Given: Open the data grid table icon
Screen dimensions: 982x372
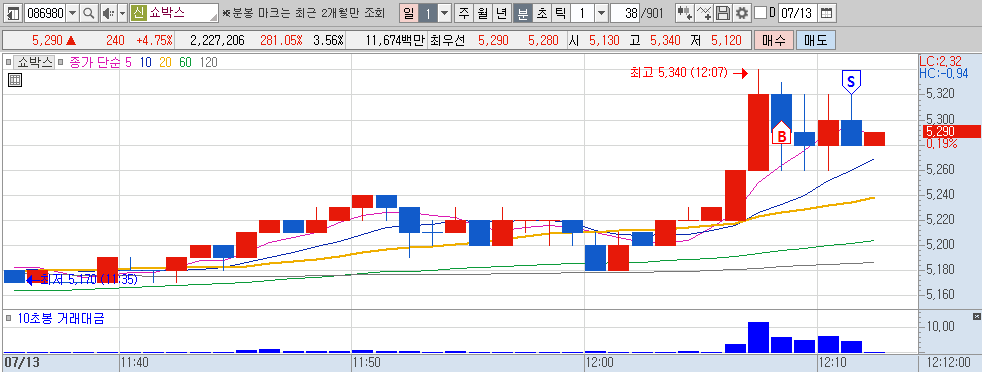Looking at the screenshot, I should (x=15, y=80).
